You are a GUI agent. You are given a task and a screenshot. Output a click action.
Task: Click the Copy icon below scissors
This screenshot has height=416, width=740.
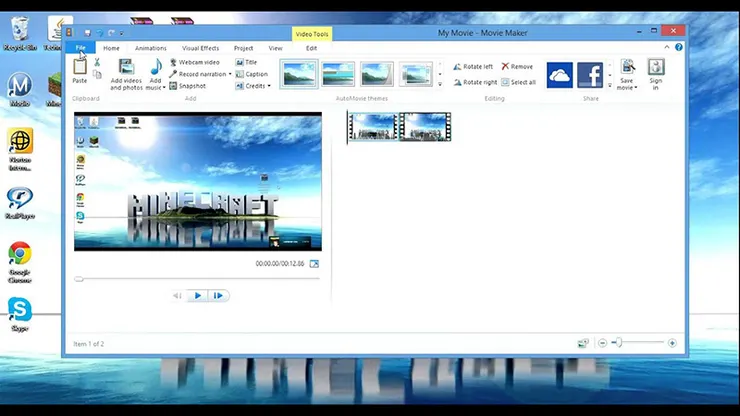[97, 74]
